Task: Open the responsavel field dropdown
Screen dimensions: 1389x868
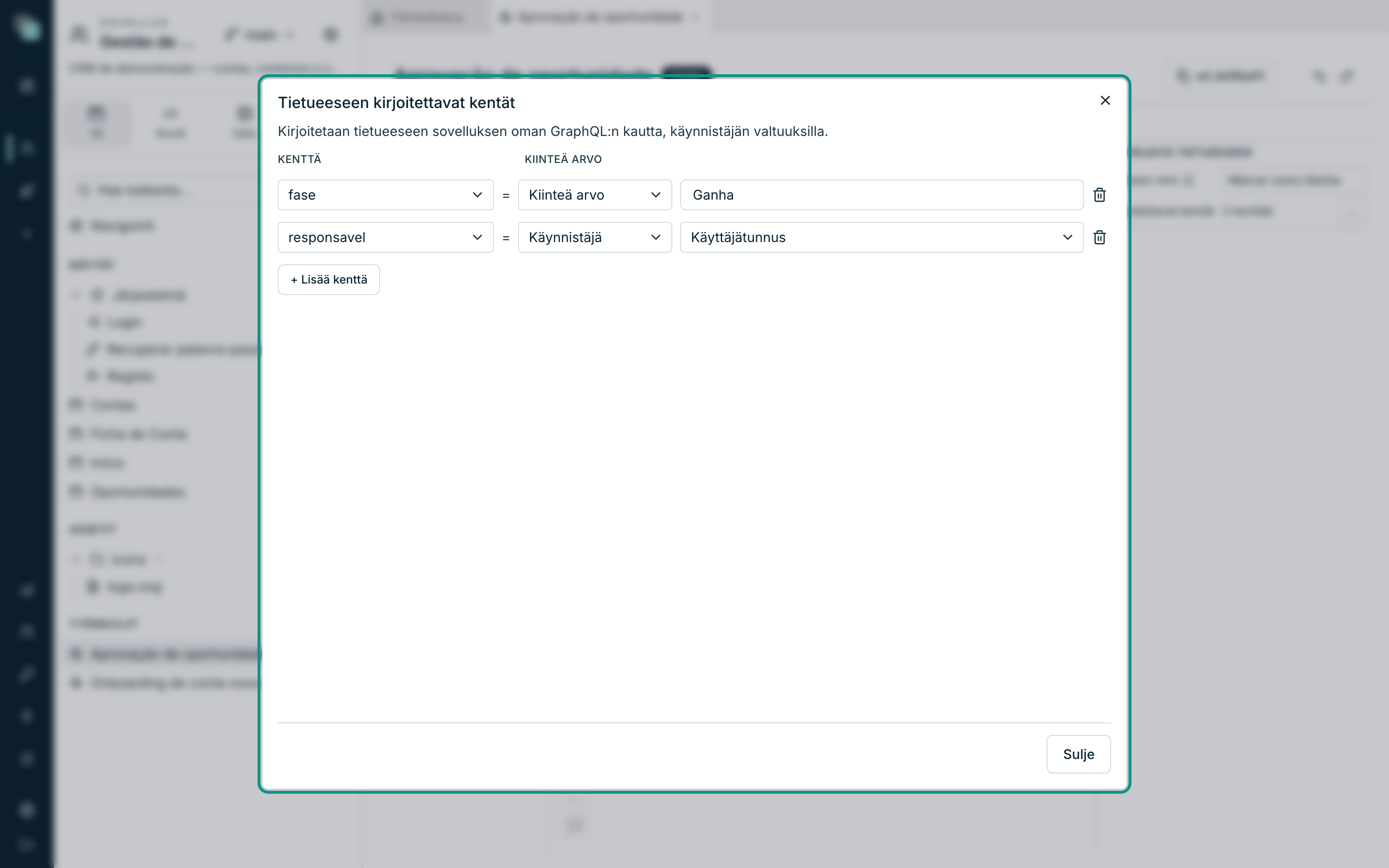Action: pyautogui.click(x=385, y=238)
